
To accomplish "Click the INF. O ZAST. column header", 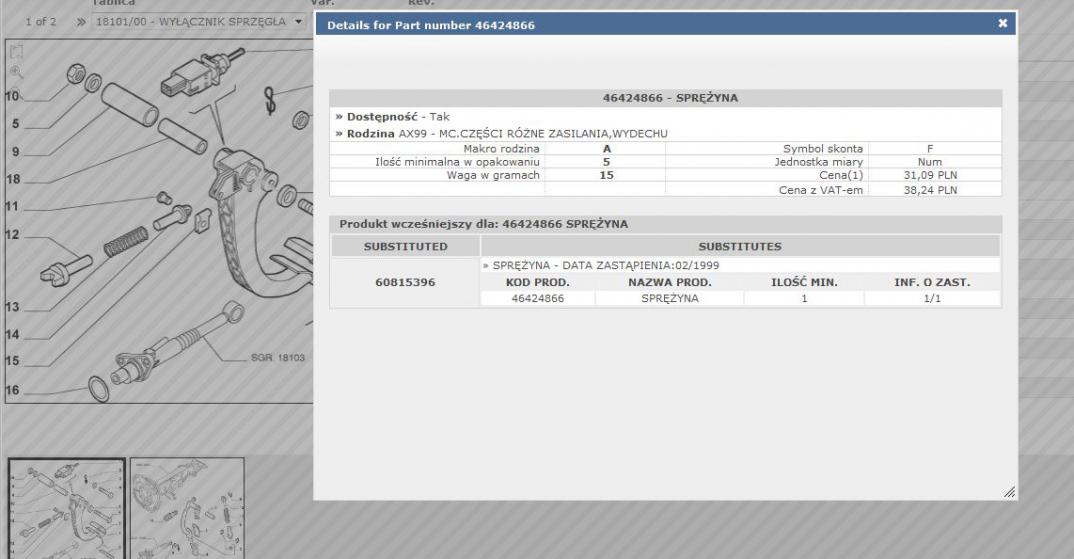I will pos(932,282).
